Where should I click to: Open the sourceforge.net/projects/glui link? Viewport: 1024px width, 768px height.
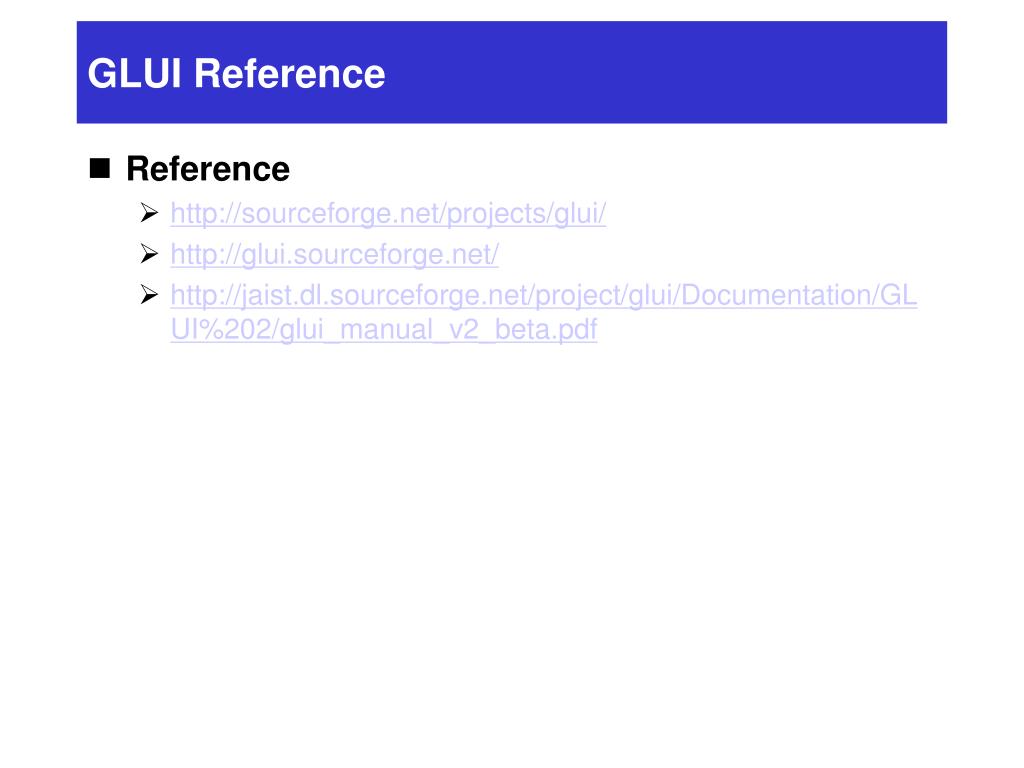(x=388, y=214)
